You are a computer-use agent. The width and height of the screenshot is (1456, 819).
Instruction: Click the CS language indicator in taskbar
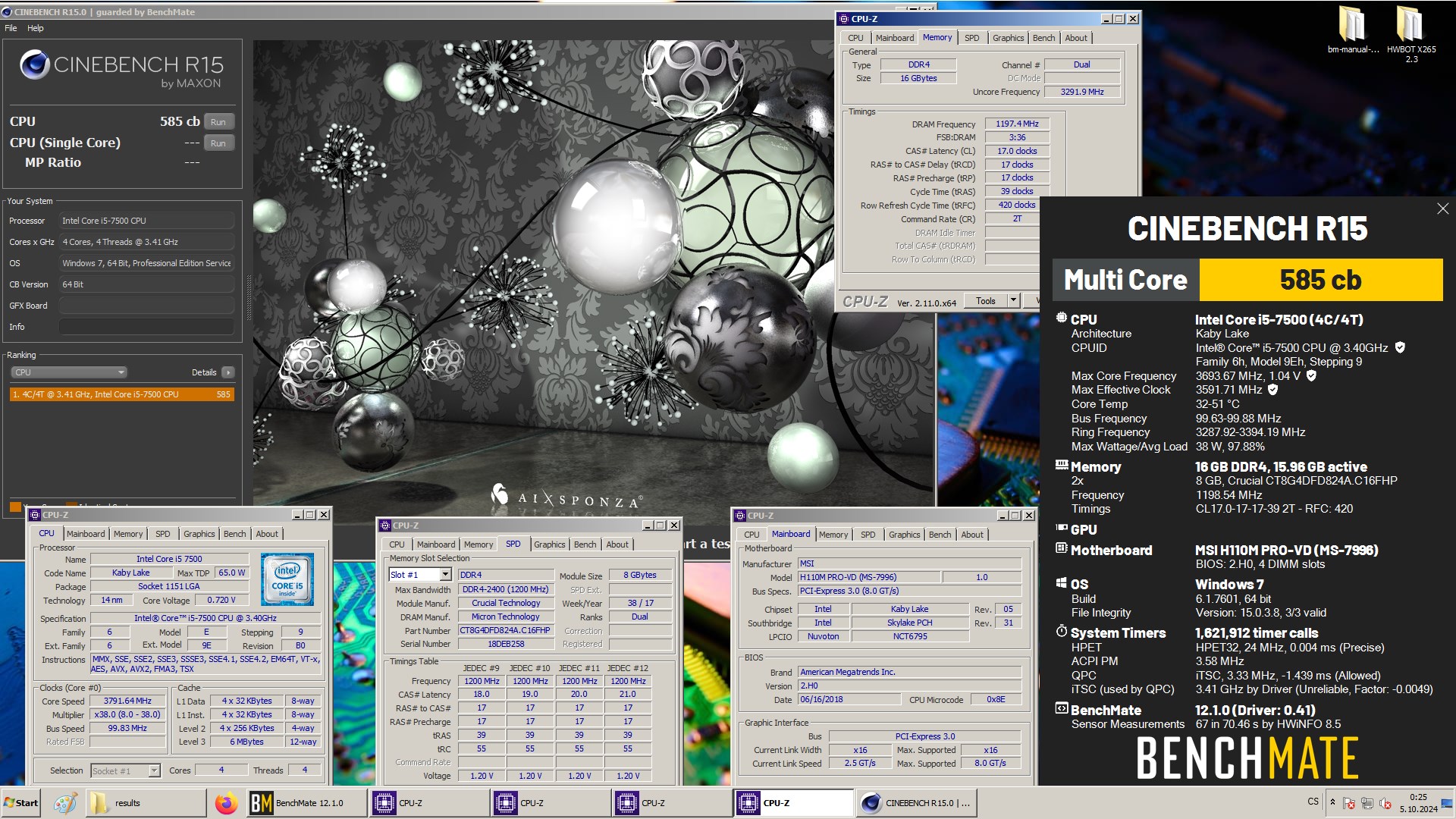[1313, 802]
